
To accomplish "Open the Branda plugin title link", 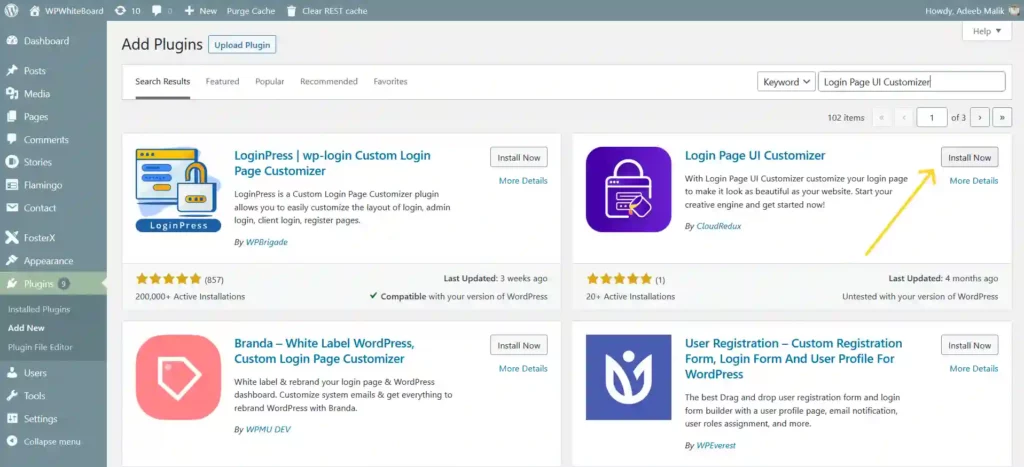I will pos(325,351).
